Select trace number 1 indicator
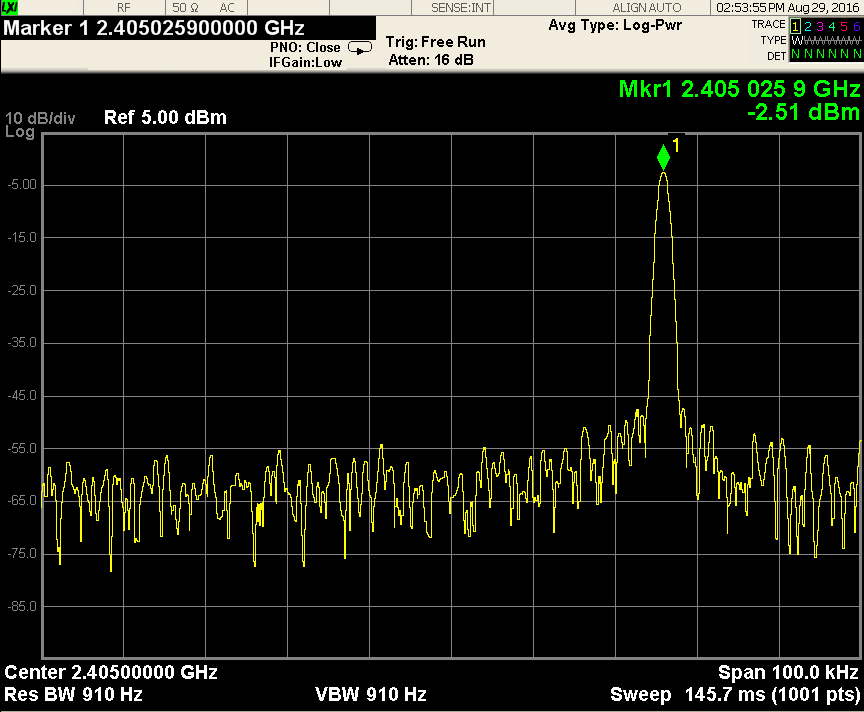The height and width of the screenshot is (712, 864). [795, 26]
